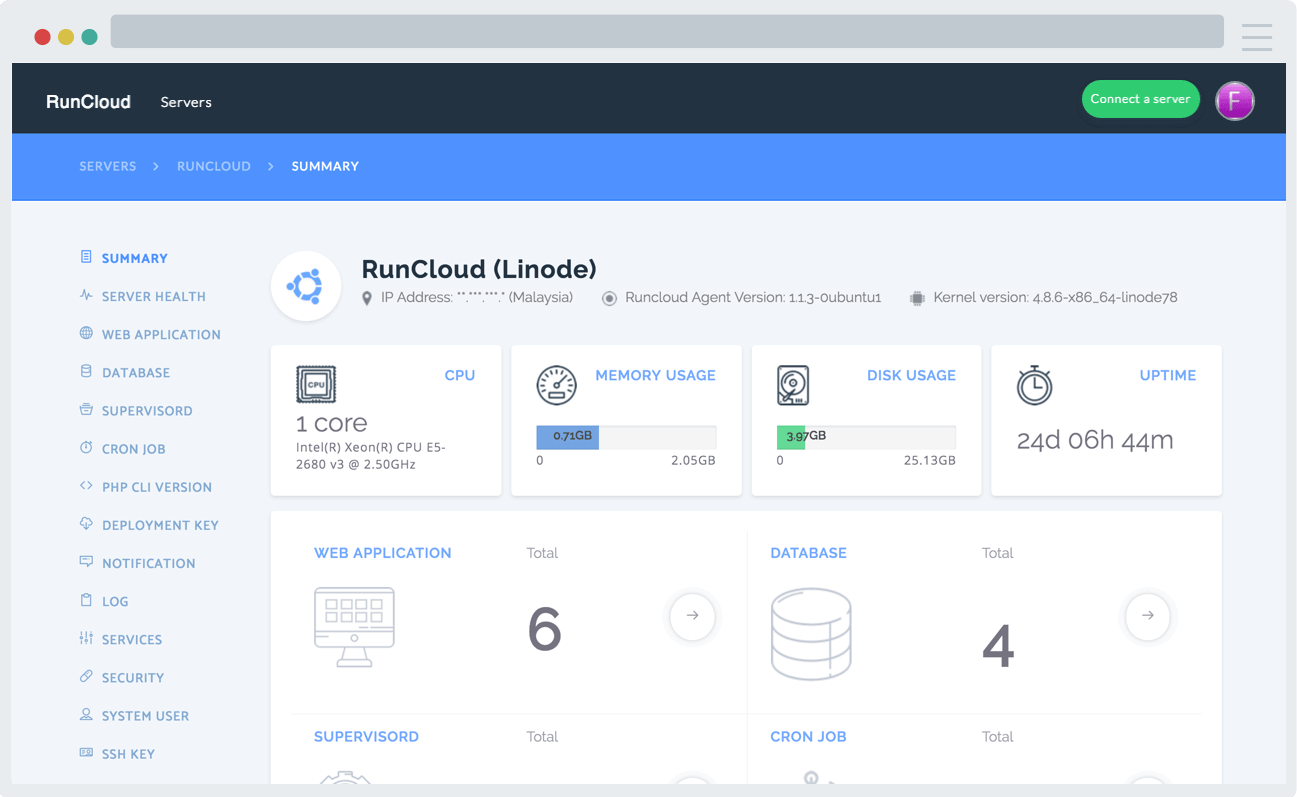Click the 25.13GB disk total value
Viewport: 1297px width, 797px height.
coord(930,461)
